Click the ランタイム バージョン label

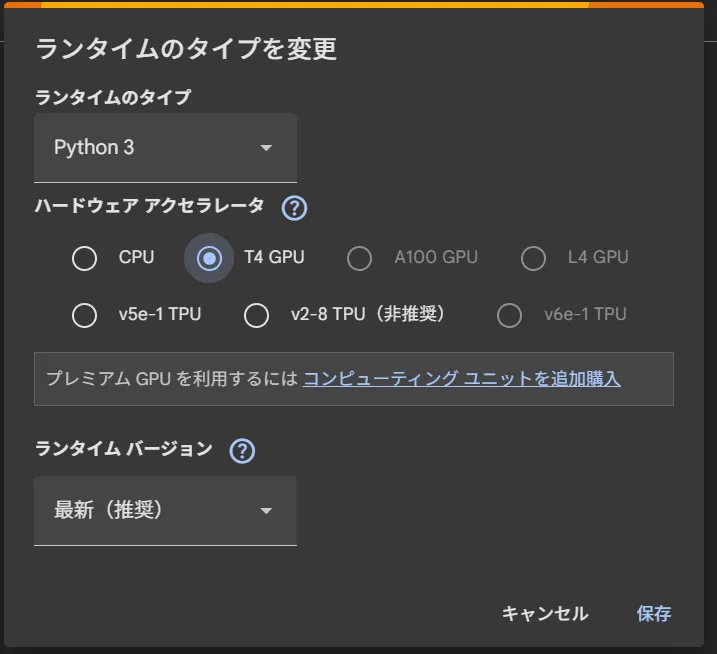(124, 449)
